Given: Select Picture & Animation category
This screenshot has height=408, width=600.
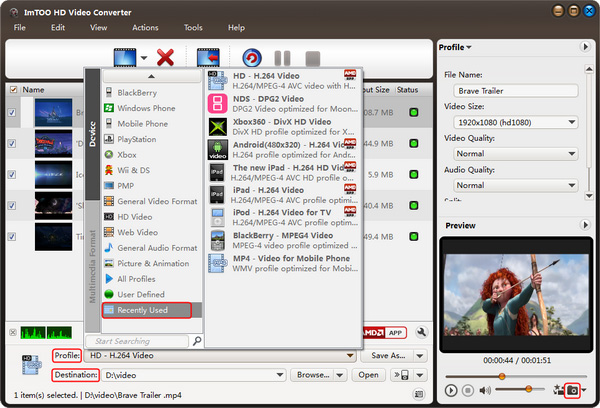Looking at the screenshot, I should (152, 263).
